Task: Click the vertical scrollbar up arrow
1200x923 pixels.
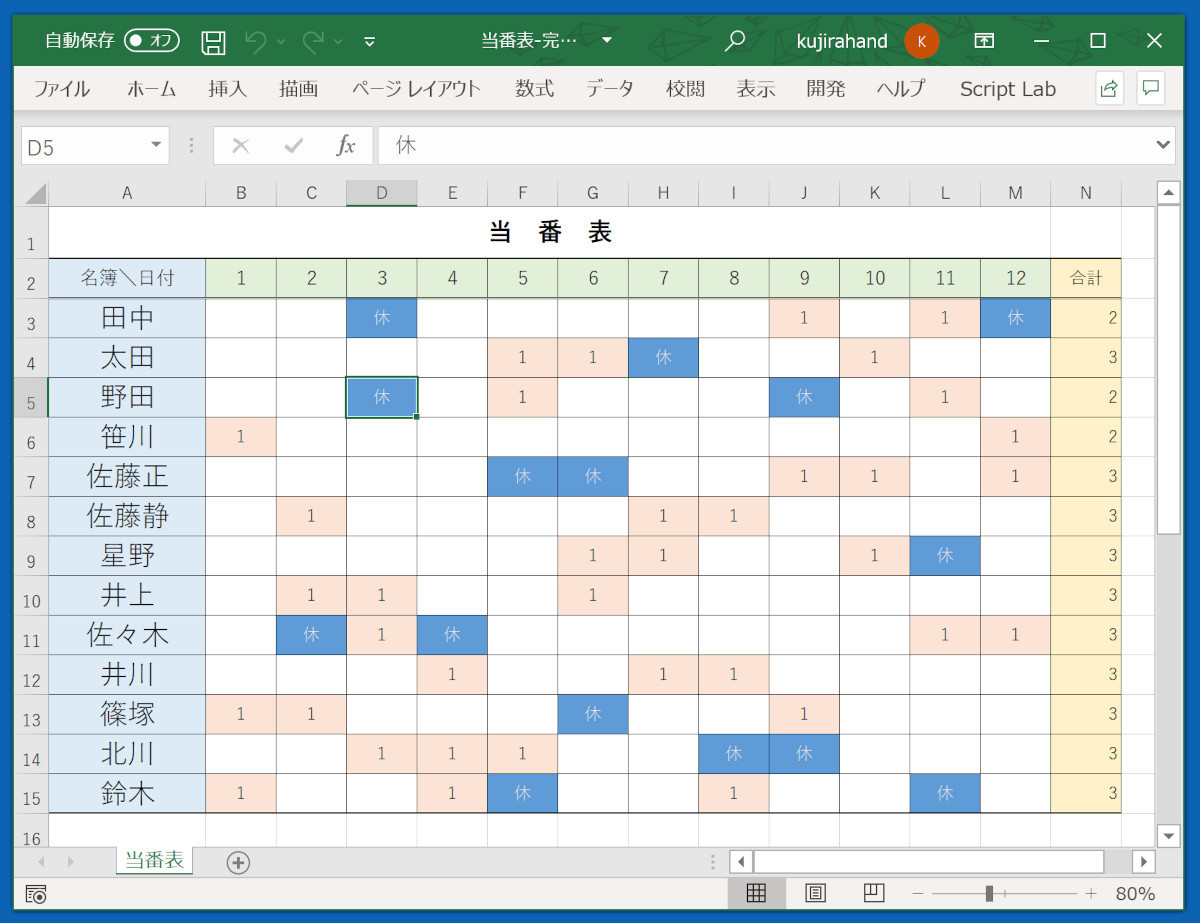Action: 1168,192
